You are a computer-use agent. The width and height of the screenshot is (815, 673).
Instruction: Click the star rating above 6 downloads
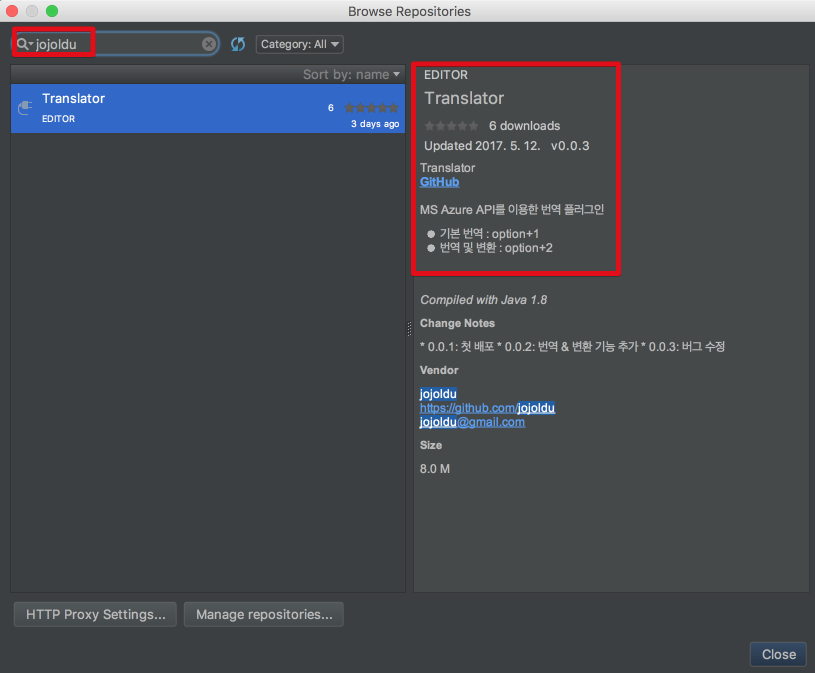click(x=451, y=126)
